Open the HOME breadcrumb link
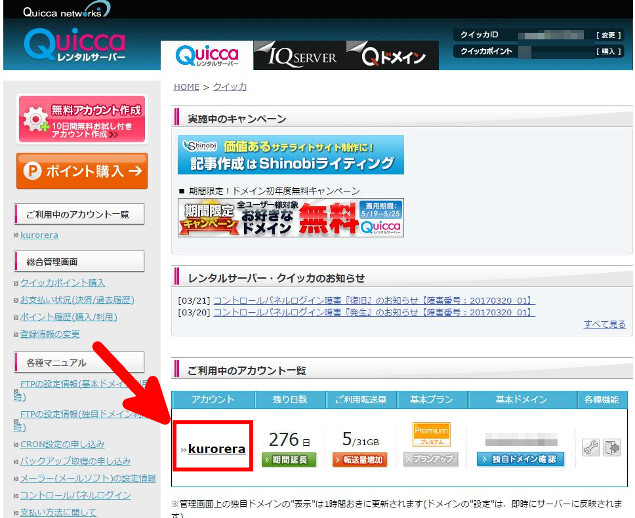Viewport: 635px width, 518px height. click(186, 87)
